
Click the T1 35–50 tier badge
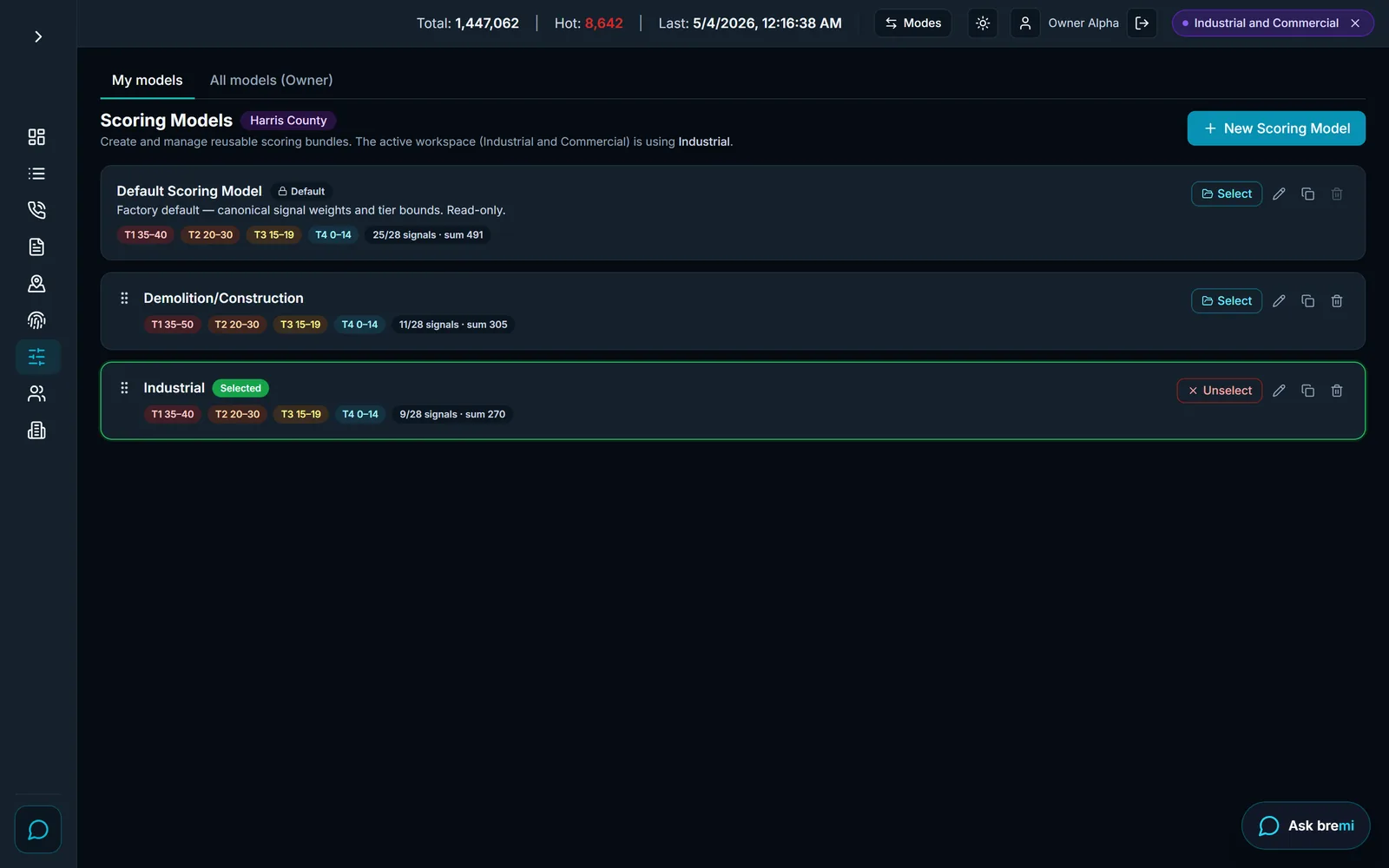click(x=173, y=325)
